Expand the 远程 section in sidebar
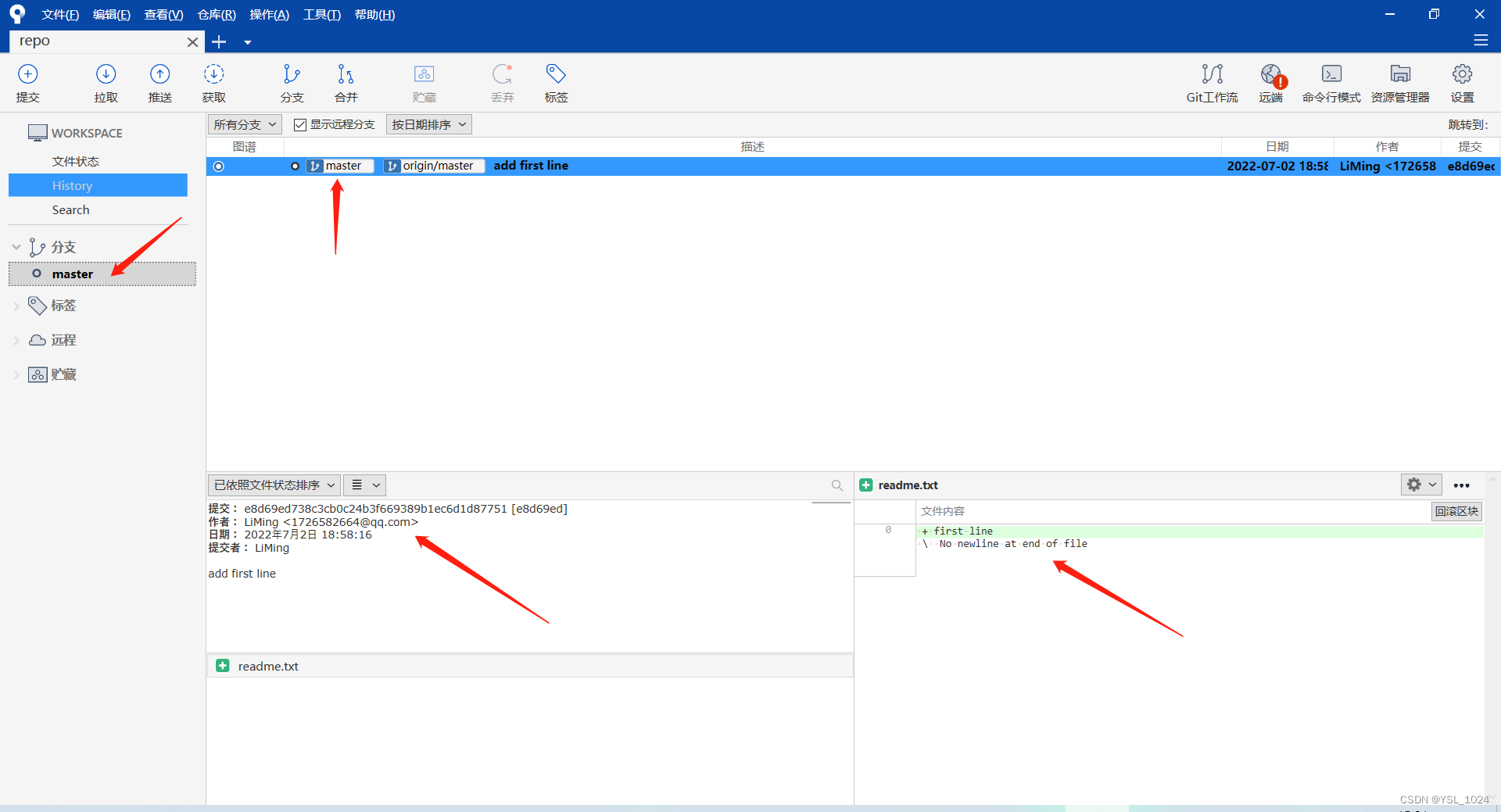Screen dimensions: 1501x812 (x=16, y=340)
